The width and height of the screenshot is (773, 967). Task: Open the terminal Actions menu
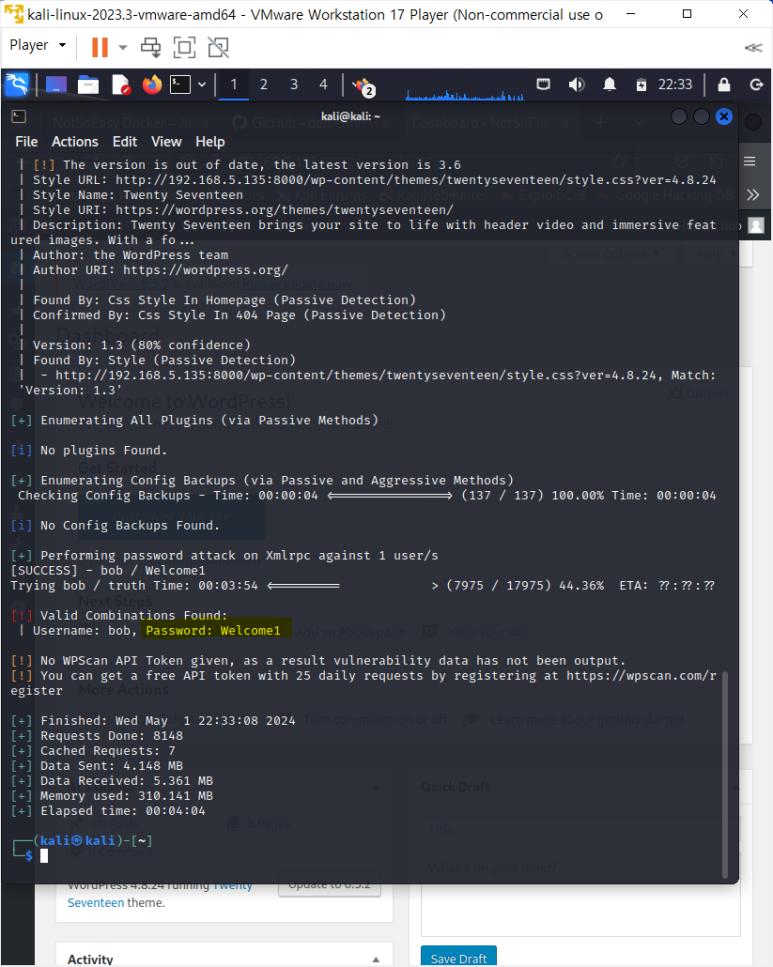point(75,142)
